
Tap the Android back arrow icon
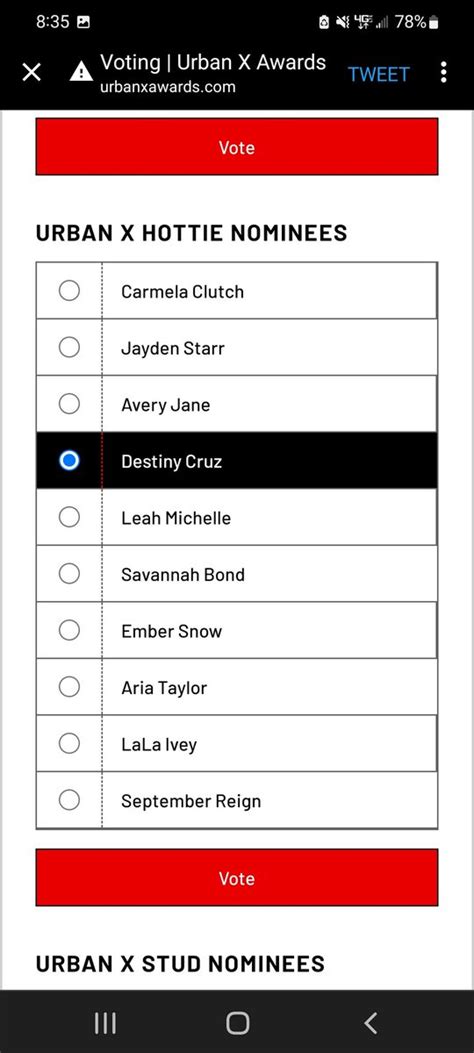point(370,1023)
